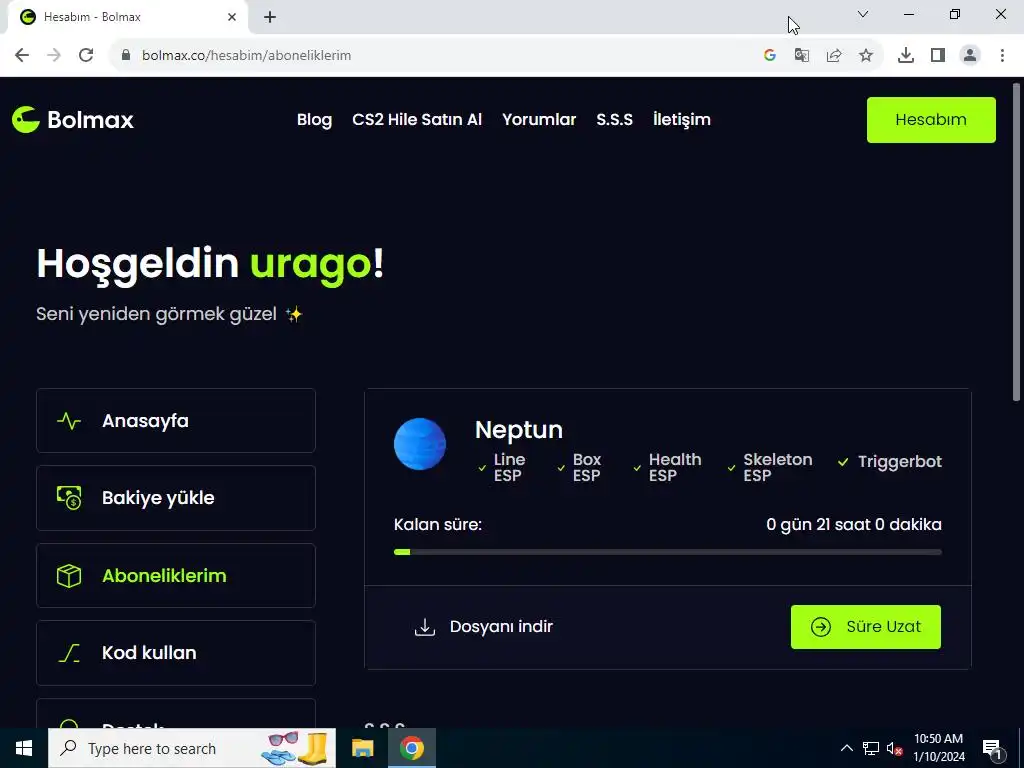Viewport: 1024px width, 768px height.
Task: Click the Chrome taskbar icon
Action: 411,748
